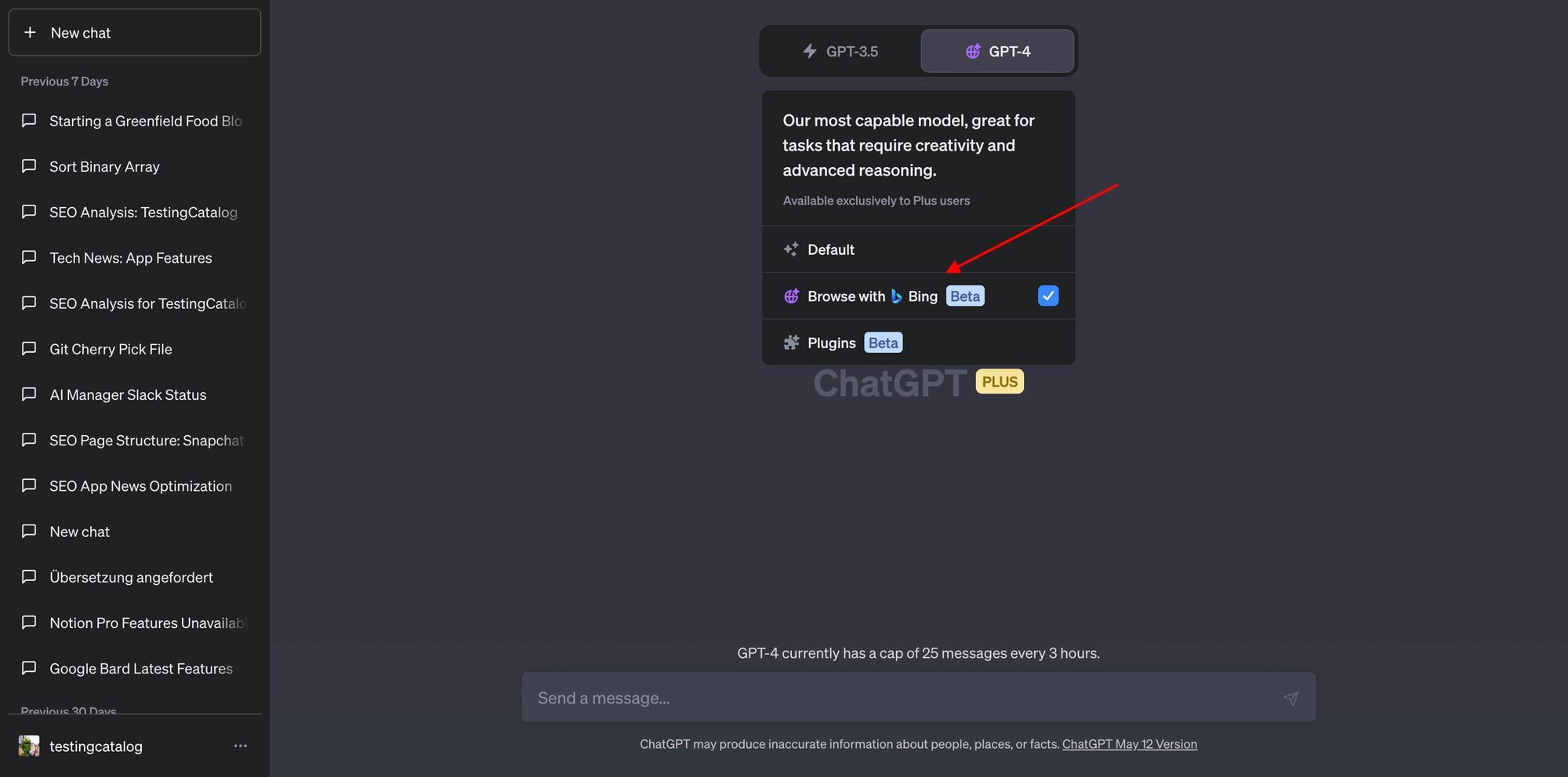Start a New chat
This screenshot has height=777, width=1568.
81,32
